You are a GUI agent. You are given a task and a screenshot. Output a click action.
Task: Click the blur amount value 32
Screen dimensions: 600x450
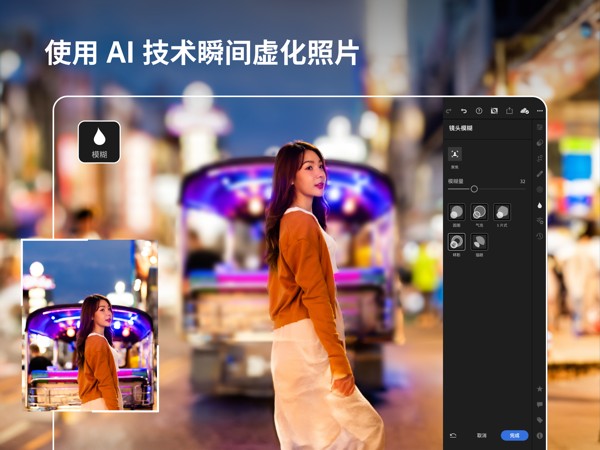522,181
